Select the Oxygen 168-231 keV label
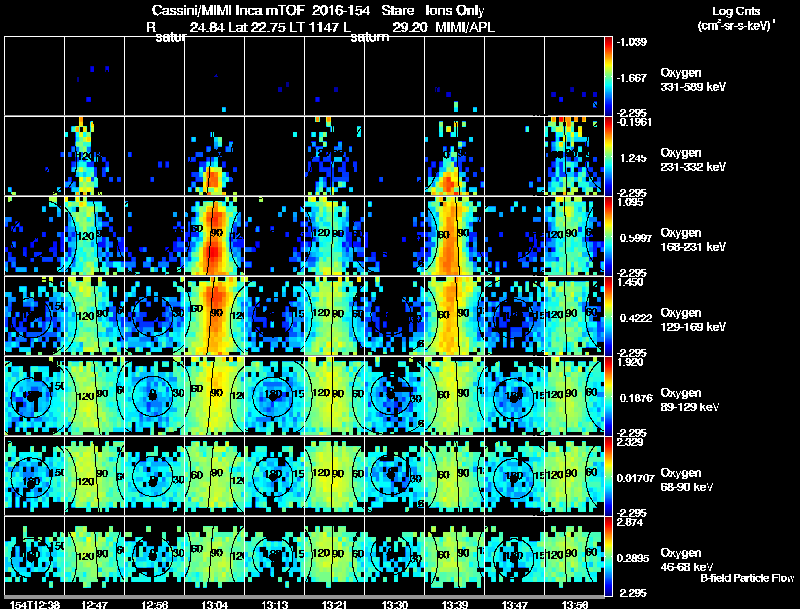 [x=693, y=240]
